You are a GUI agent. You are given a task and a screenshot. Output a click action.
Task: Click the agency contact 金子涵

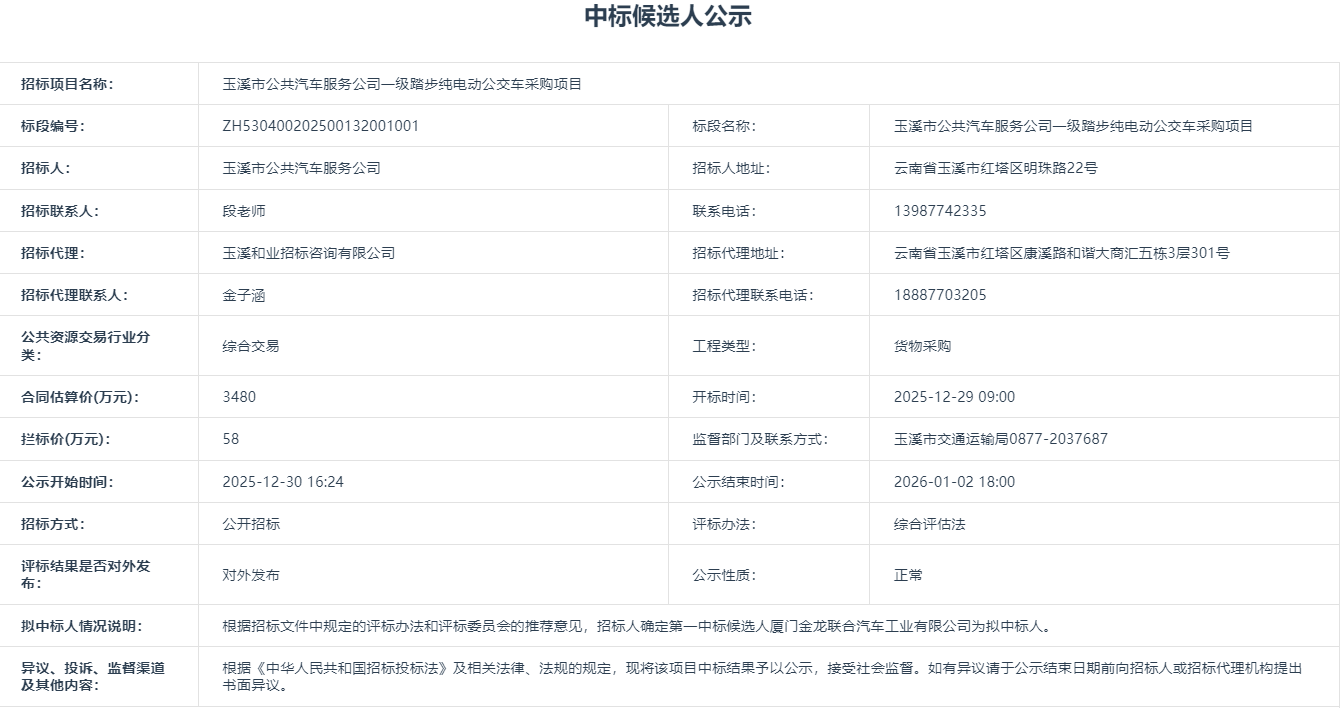click(x=245, y=294)
